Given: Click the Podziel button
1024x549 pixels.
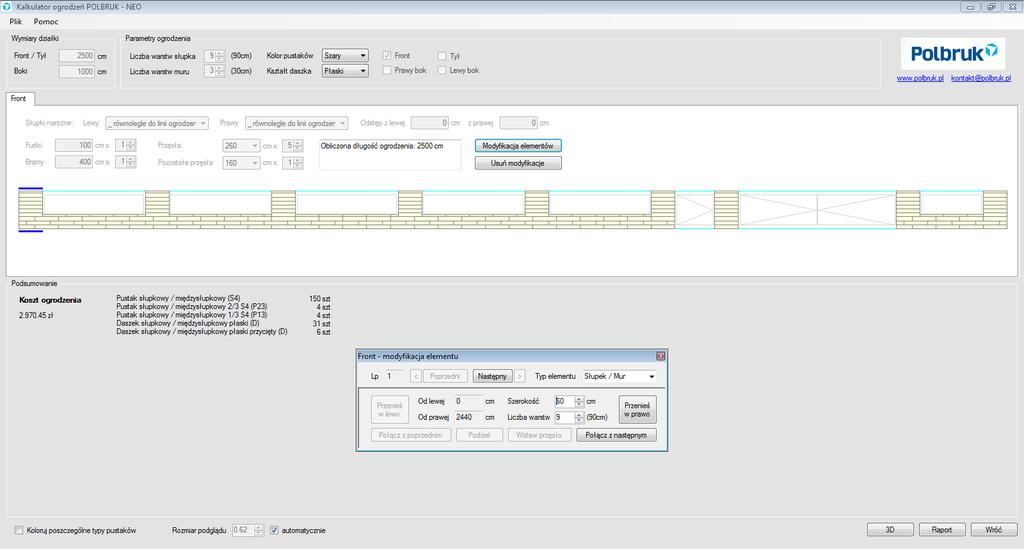Looking at the screenshot, I should [479, 435].
